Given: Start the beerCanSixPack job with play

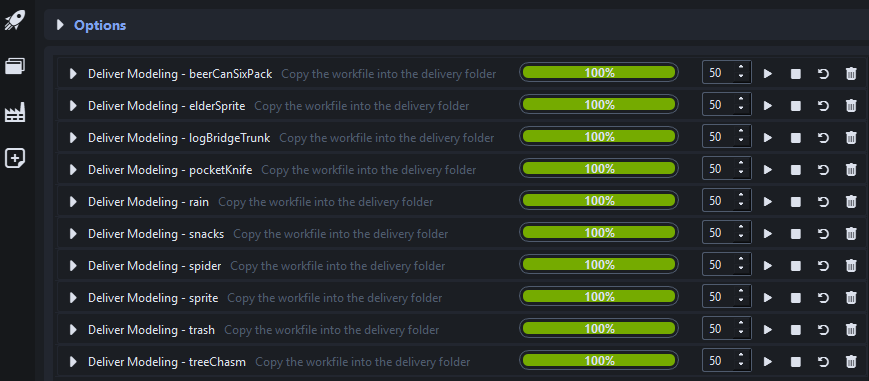Looking at the screenshot, I should pyautogui.click(x=768, y=74).
